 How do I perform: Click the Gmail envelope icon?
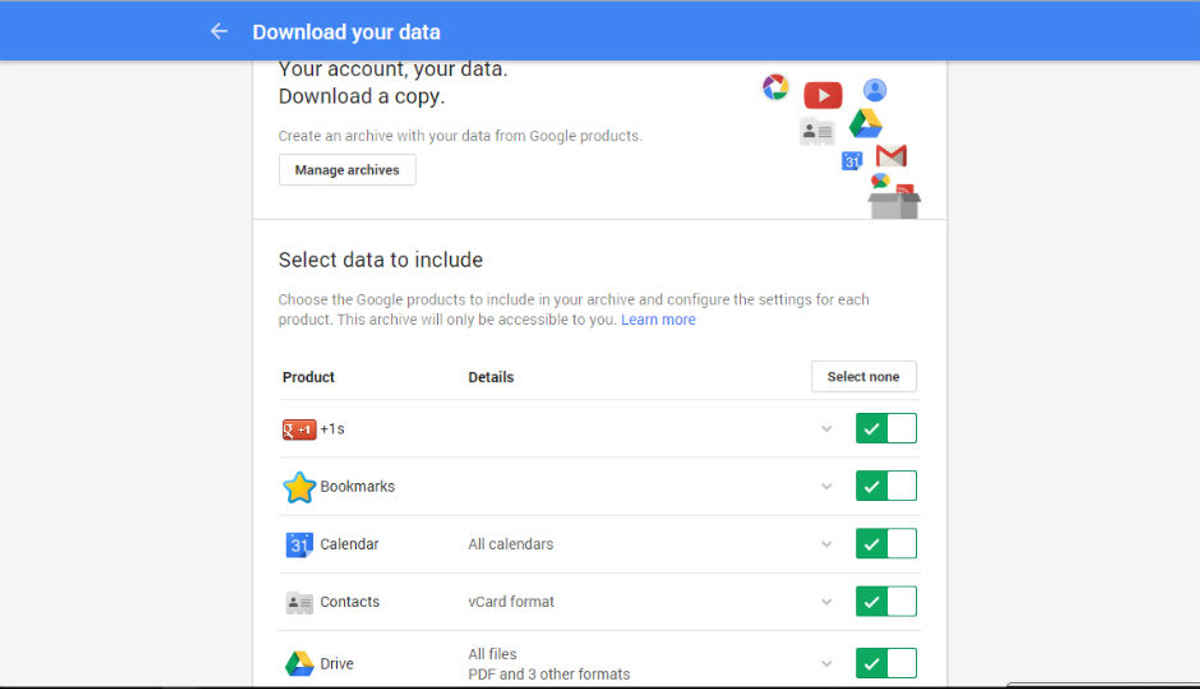coord(891,156)
